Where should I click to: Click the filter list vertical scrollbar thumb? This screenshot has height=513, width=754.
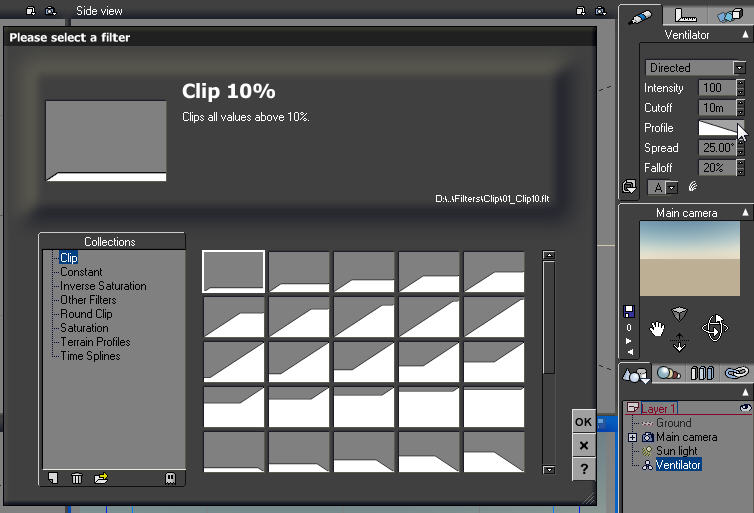549,317
